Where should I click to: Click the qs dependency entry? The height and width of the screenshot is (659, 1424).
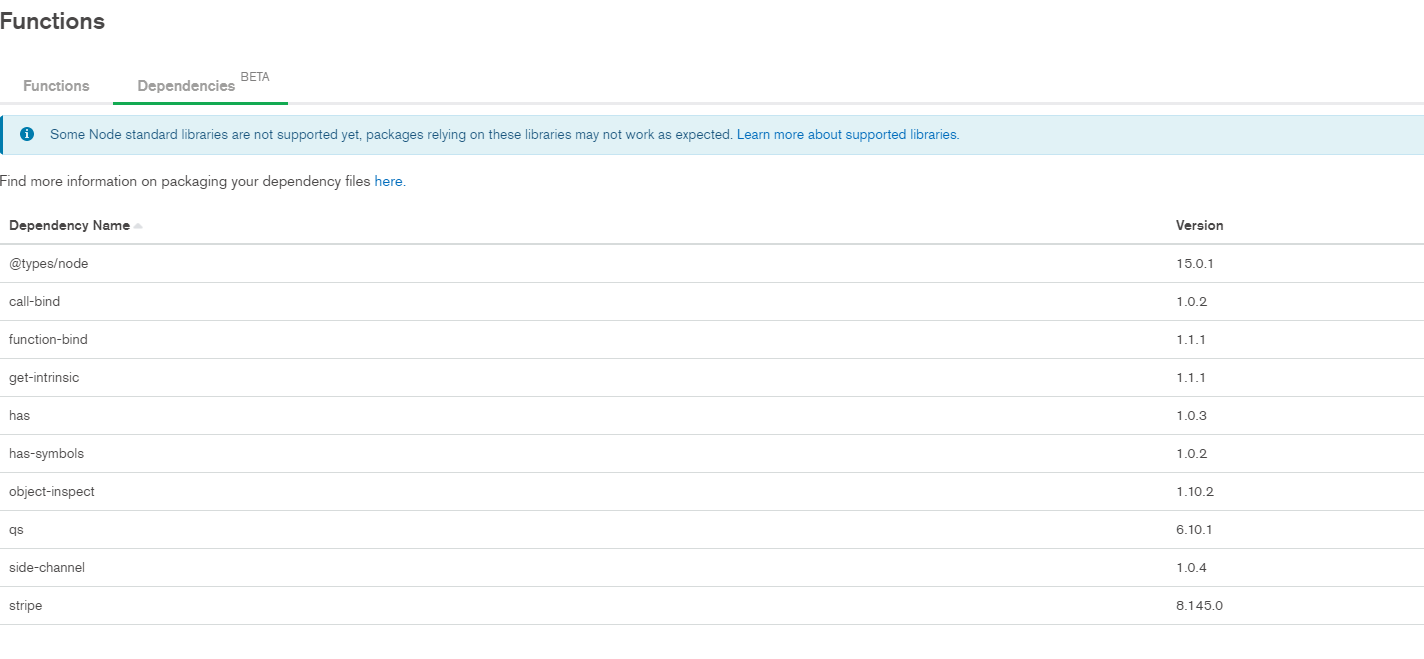(x=16, y=529)
